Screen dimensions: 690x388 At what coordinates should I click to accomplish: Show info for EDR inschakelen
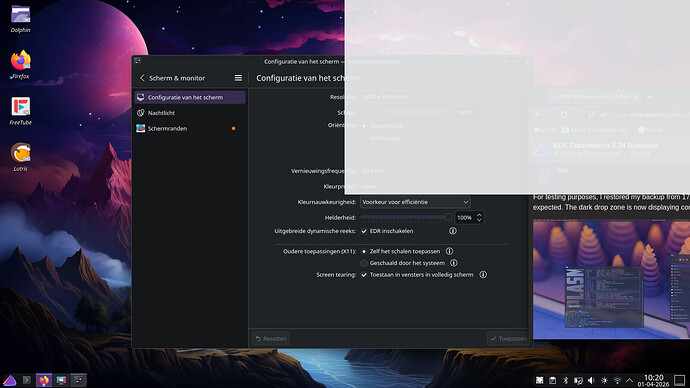coord(452,231)
